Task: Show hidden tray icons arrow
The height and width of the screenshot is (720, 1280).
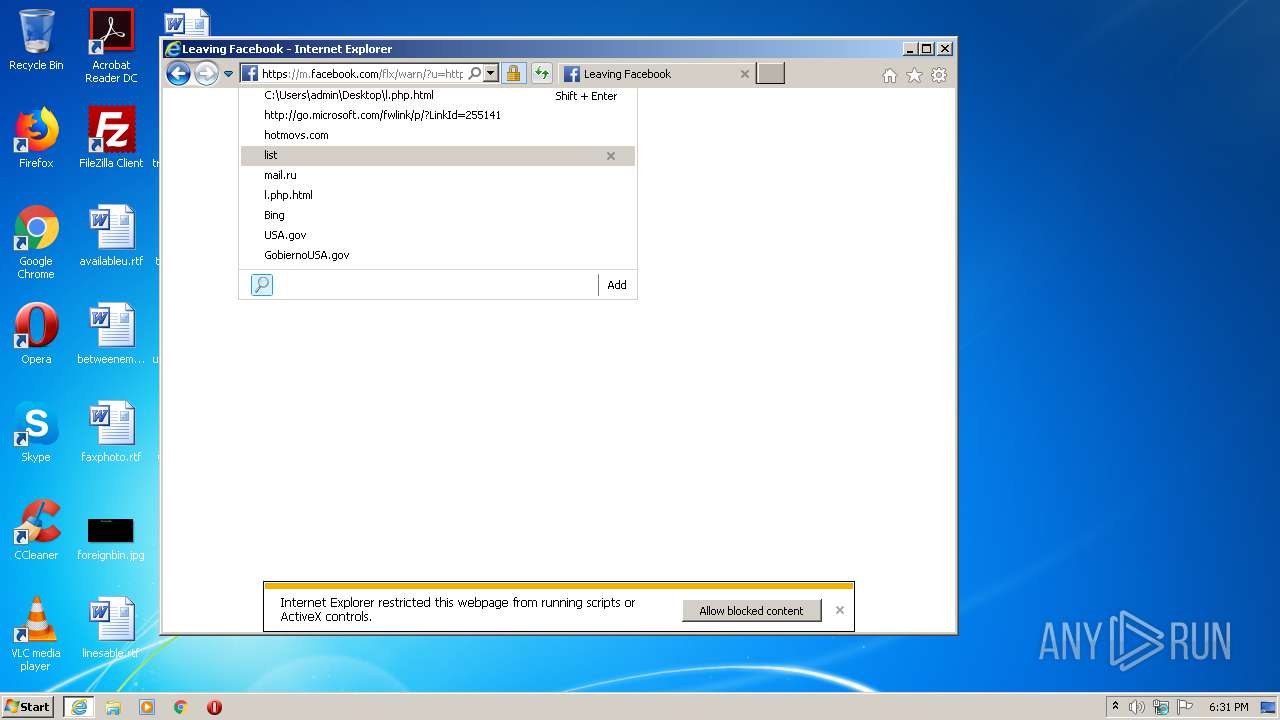Action: (x=1116, y=707)
